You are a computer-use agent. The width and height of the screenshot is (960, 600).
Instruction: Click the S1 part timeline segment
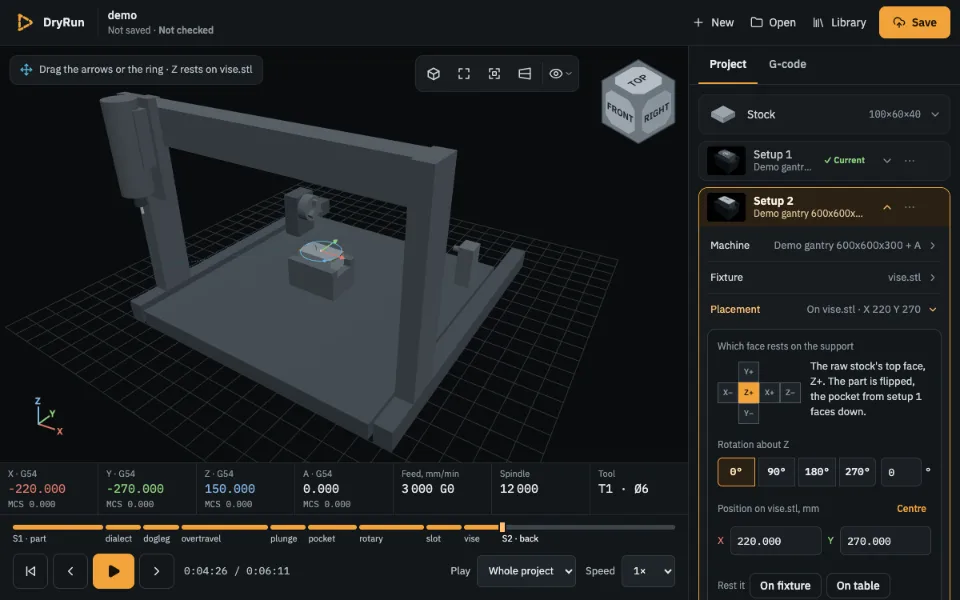point(58,527)
